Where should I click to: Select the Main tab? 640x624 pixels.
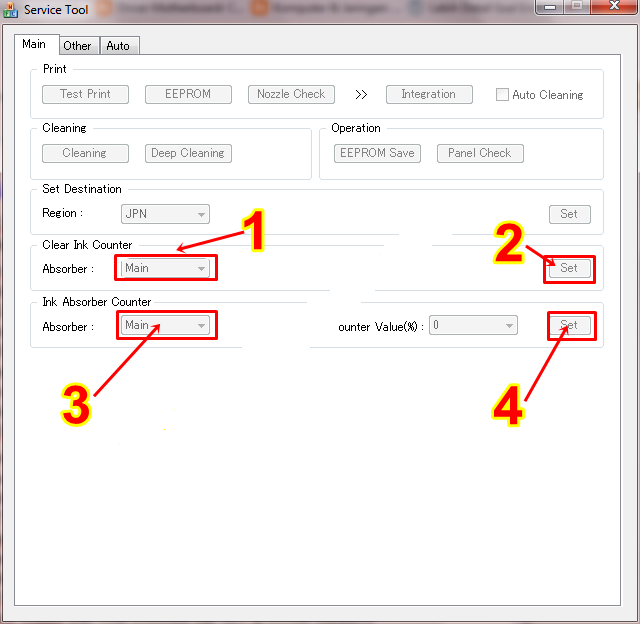coord(36,44)
